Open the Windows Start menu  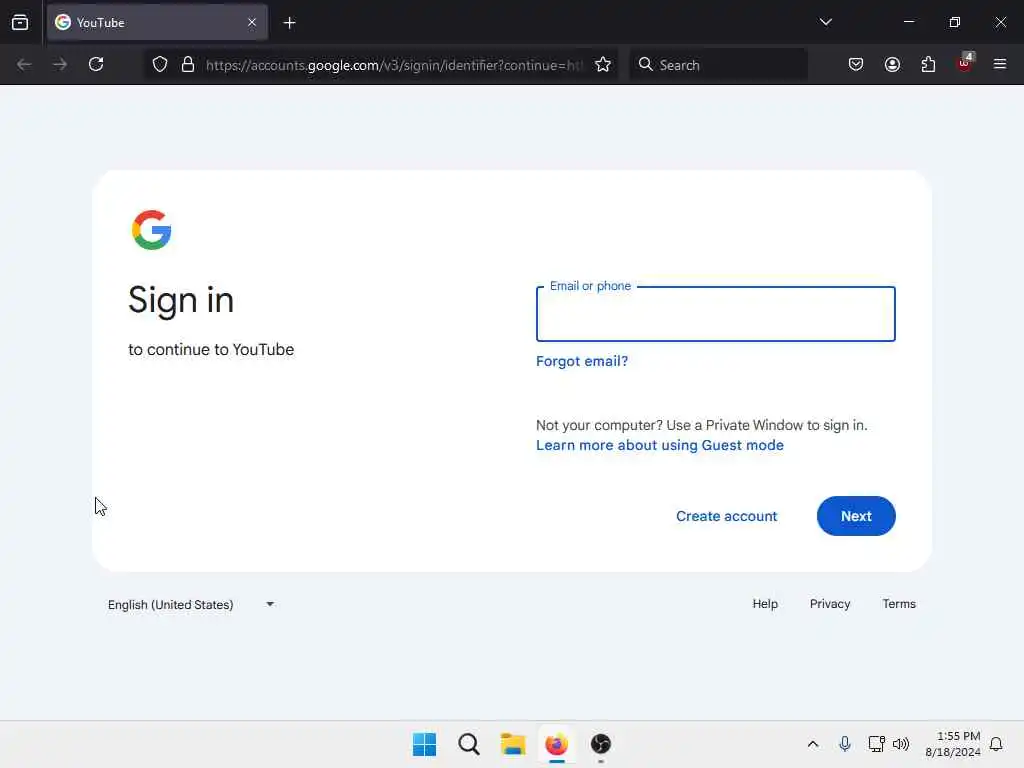[424, 744]
